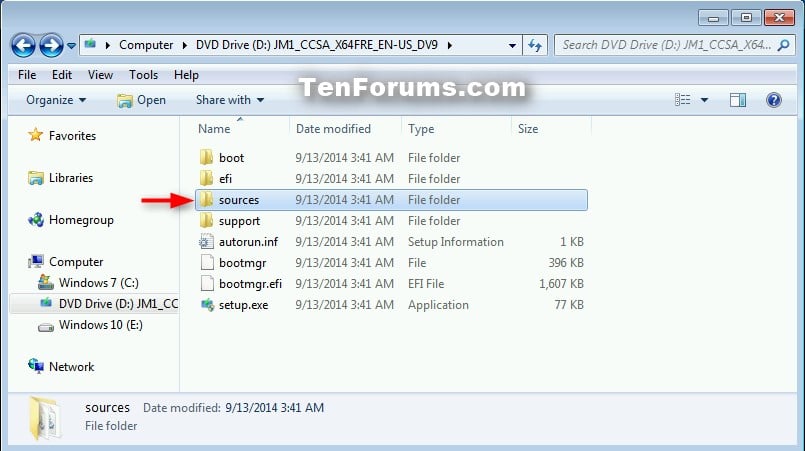805x451 pixels.
Task: Select Computer in the address breadcrumb
Action: 146,45
